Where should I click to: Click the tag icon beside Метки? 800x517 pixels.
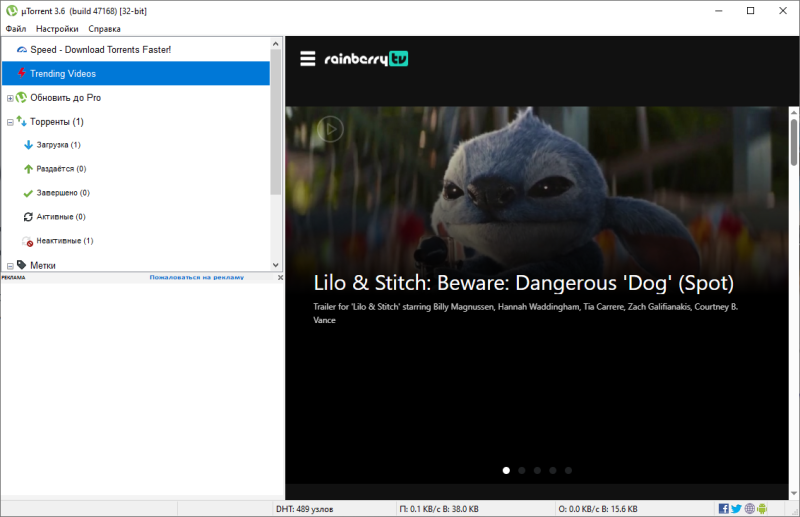coord(21,264)
